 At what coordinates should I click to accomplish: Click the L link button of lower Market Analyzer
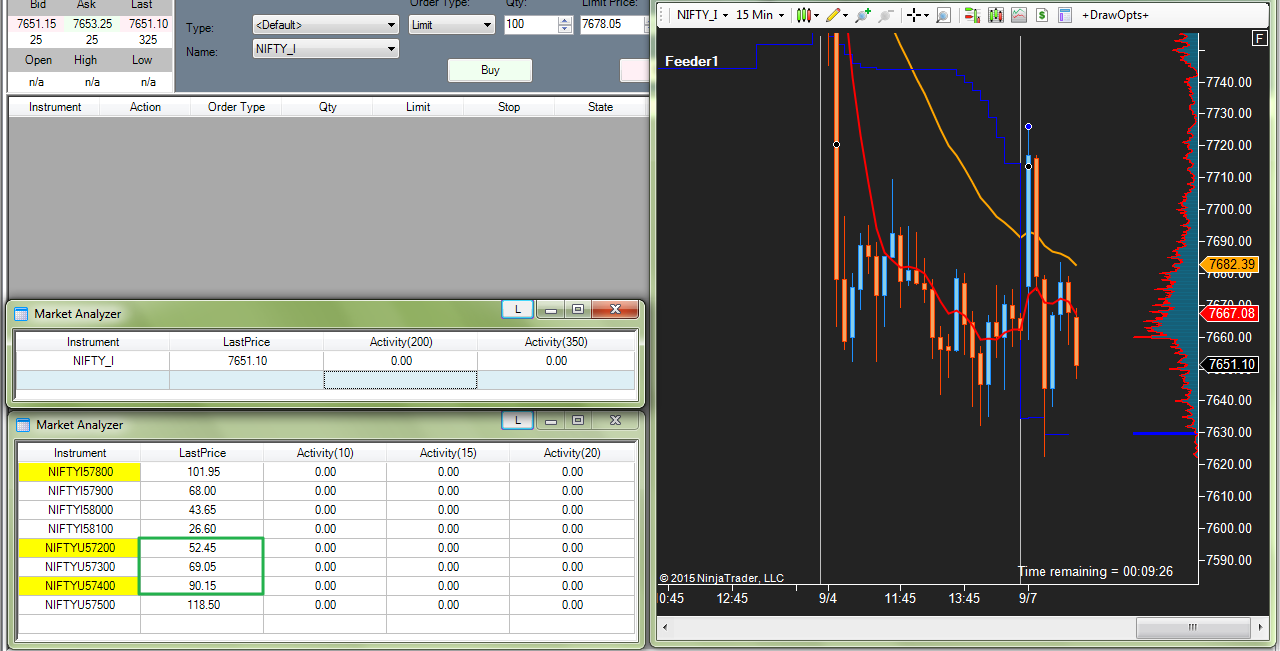518,421
